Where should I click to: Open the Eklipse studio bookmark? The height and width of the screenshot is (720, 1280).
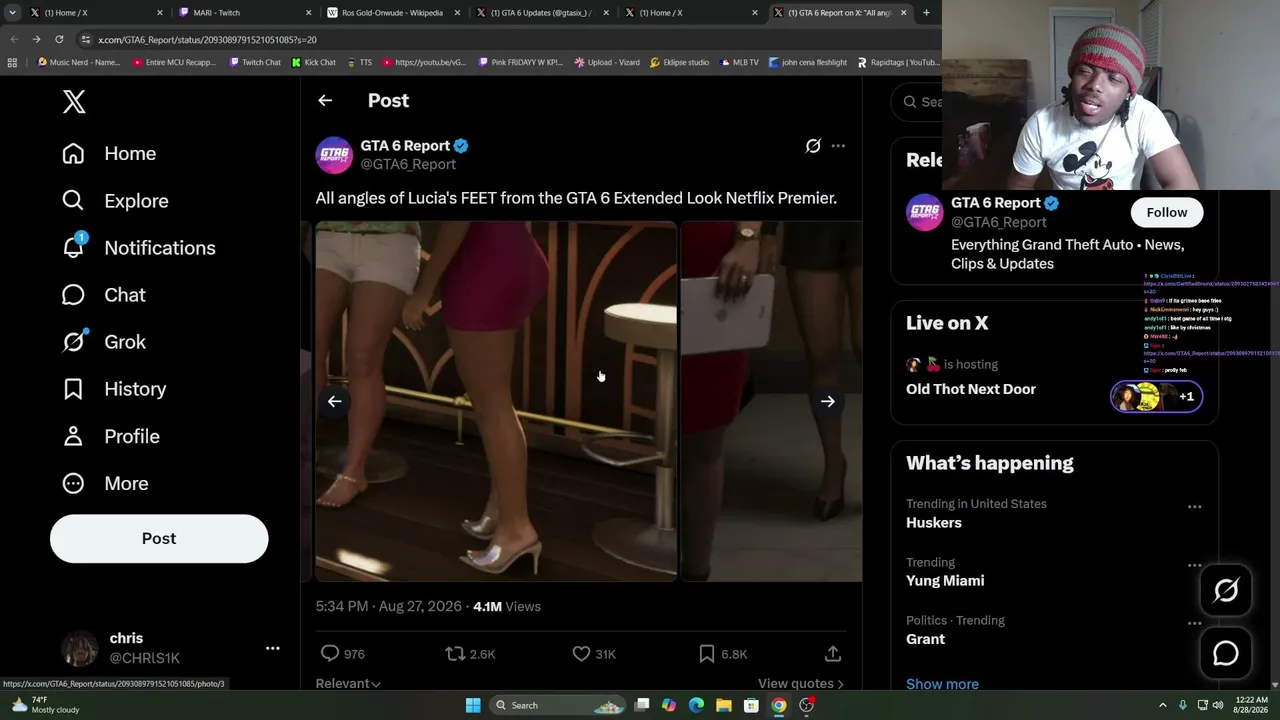tap(679, 62)
